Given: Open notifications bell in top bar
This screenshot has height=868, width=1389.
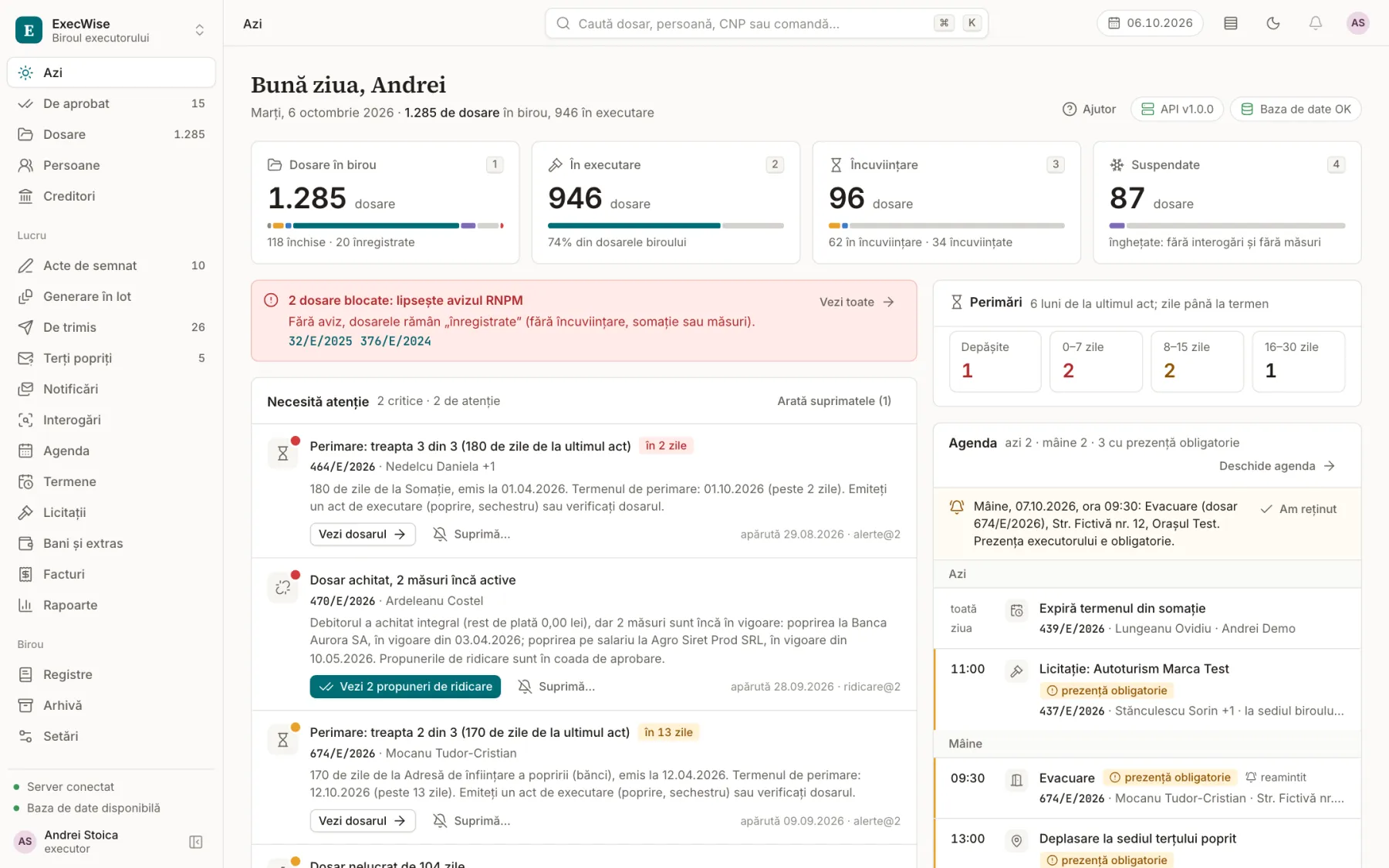Looking at the screenshot, I should click(1316, 23).
